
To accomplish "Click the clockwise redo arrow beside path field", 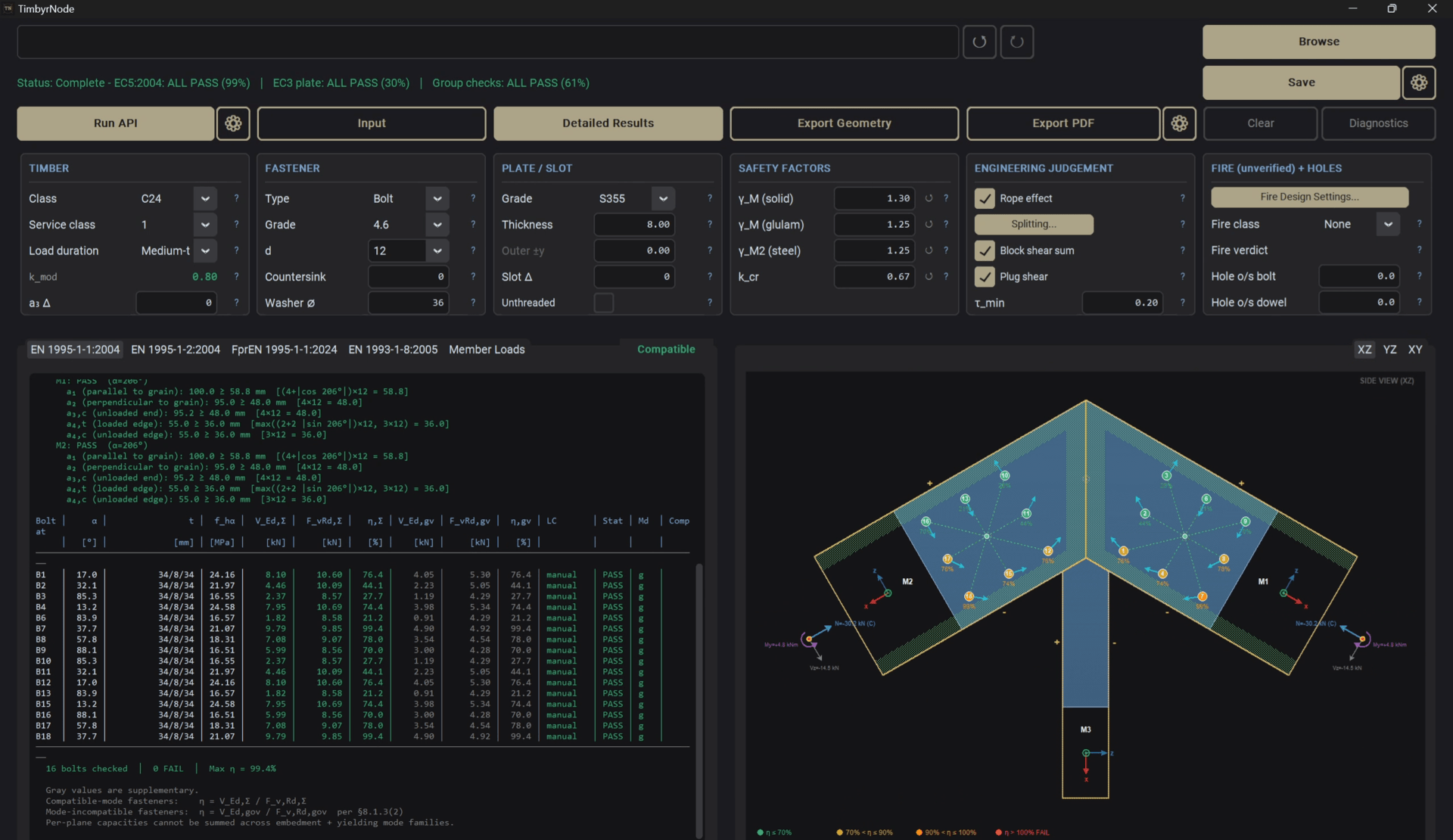I will (x=1017, y=42).
